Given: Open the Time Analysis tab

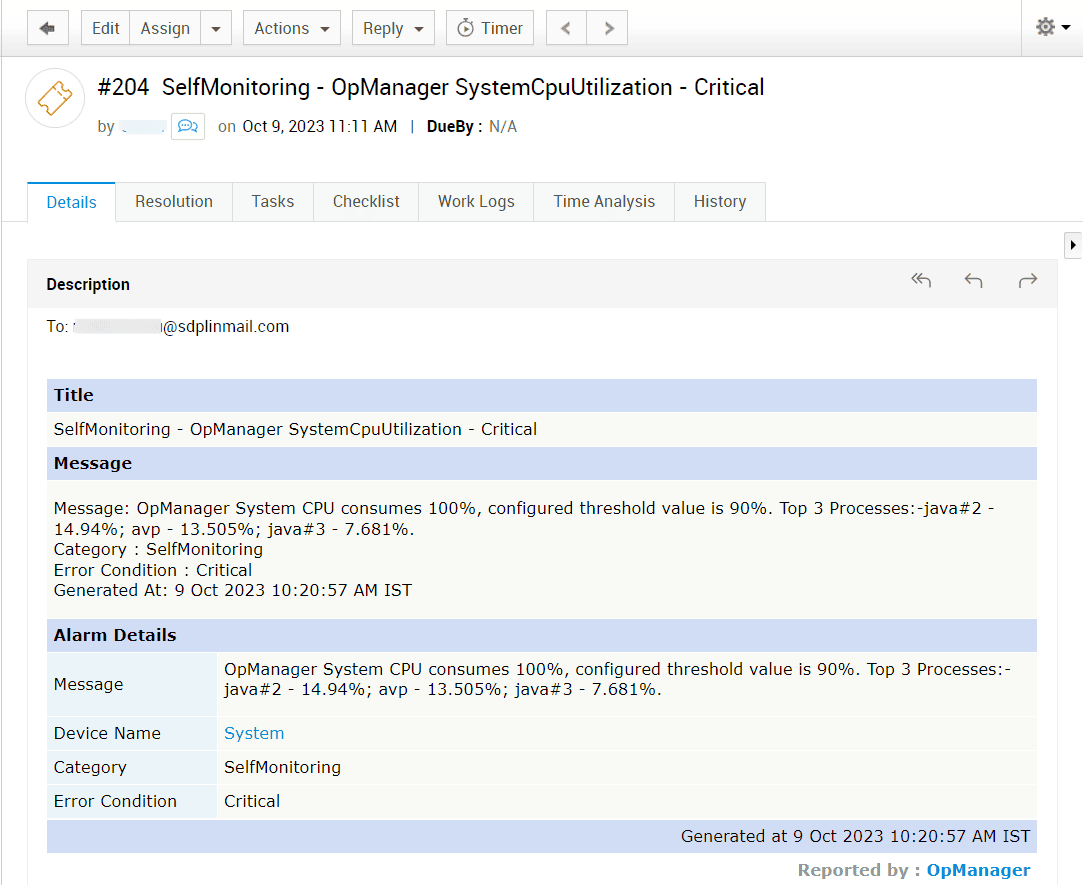Looking at the screenshot, I should (x=604, y=202).
